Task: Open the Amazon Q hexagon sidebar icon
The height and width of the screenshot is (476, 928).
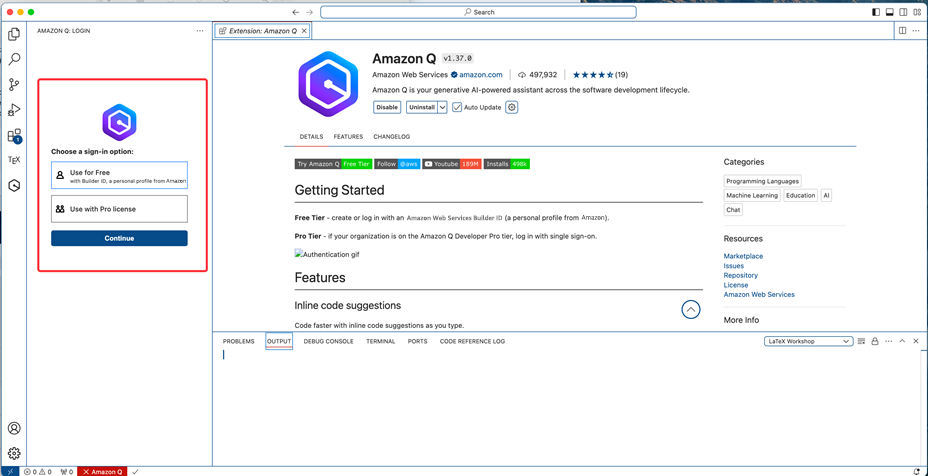Action: [14, 186]
